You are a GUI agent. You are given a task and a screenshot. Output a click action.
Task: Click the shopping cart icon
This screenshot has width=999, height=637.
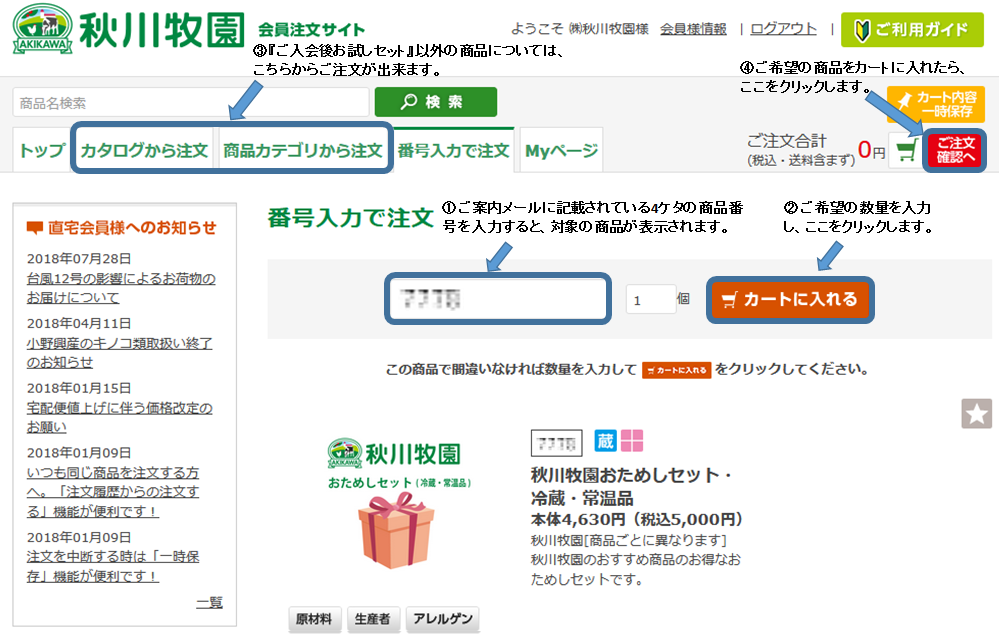pos(907,151)
